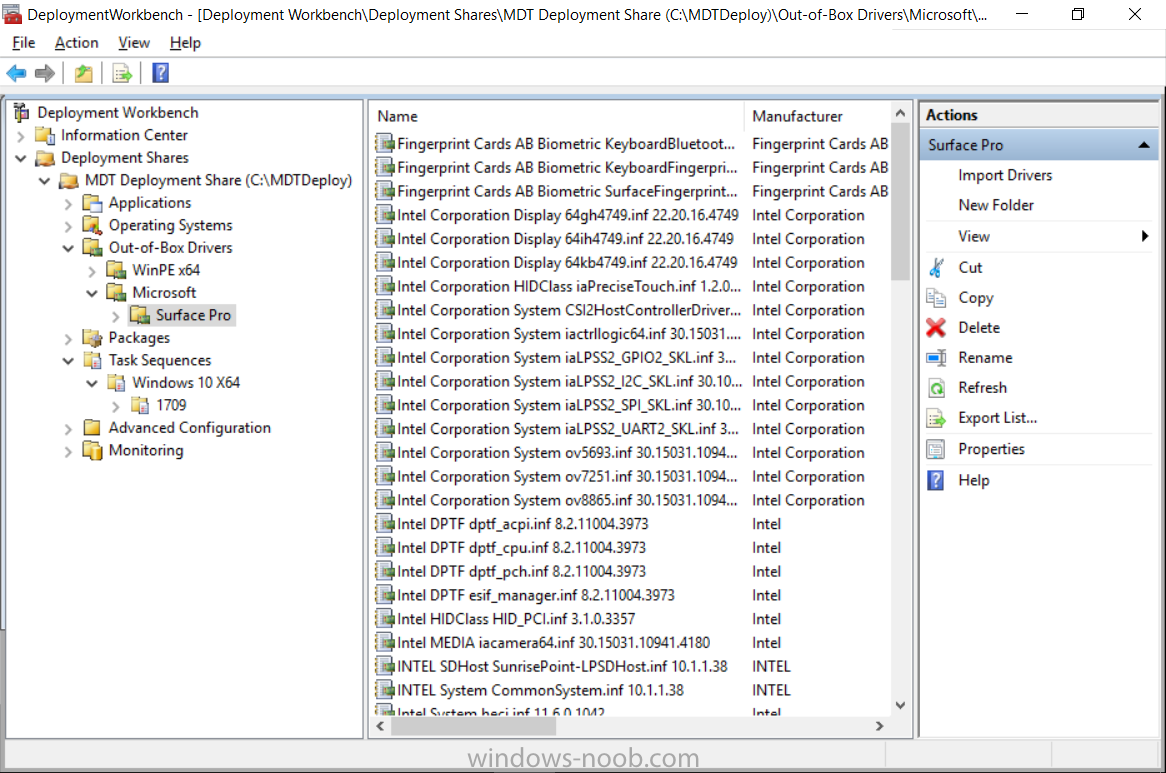This screenshot has width=1166, height=773.
Task: Open the Help menu in menu bar
Action: coord(185,43)
